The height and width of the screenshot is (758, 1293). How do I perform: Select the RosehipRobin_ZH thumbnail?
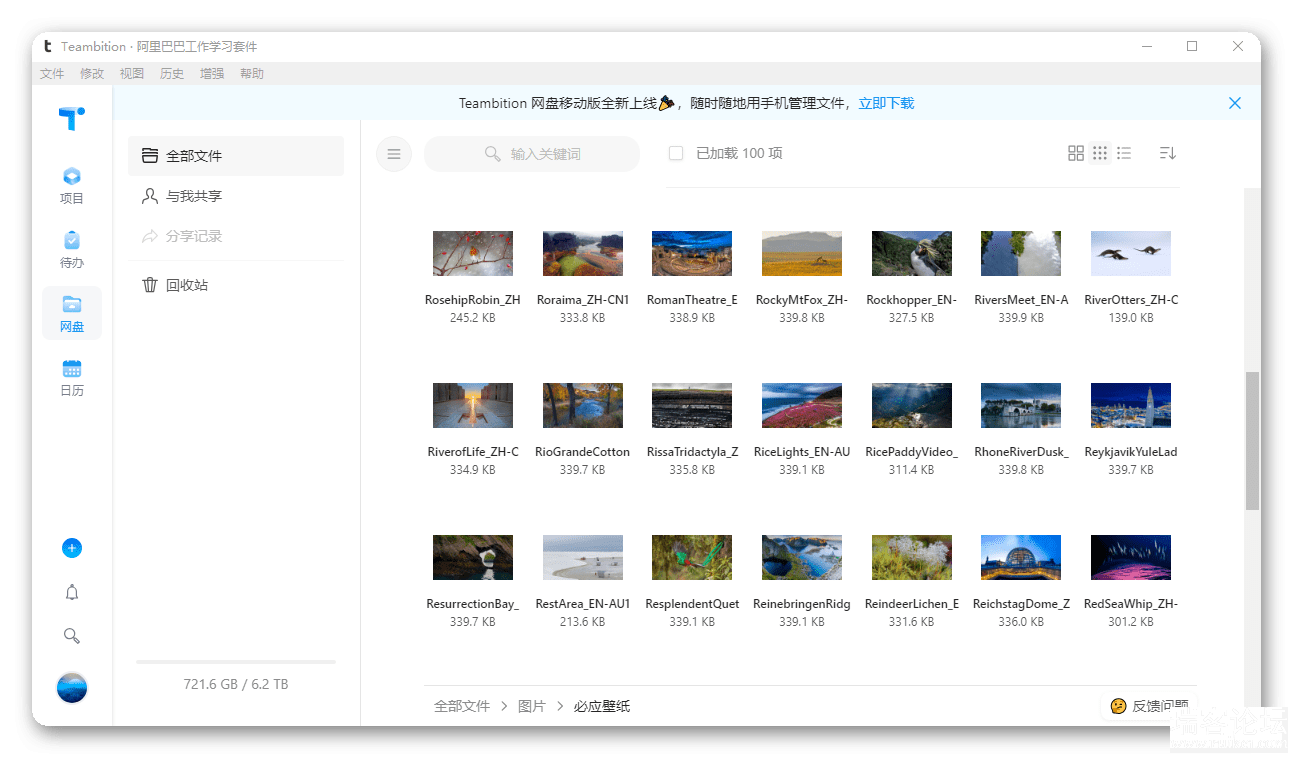(473, 253)
